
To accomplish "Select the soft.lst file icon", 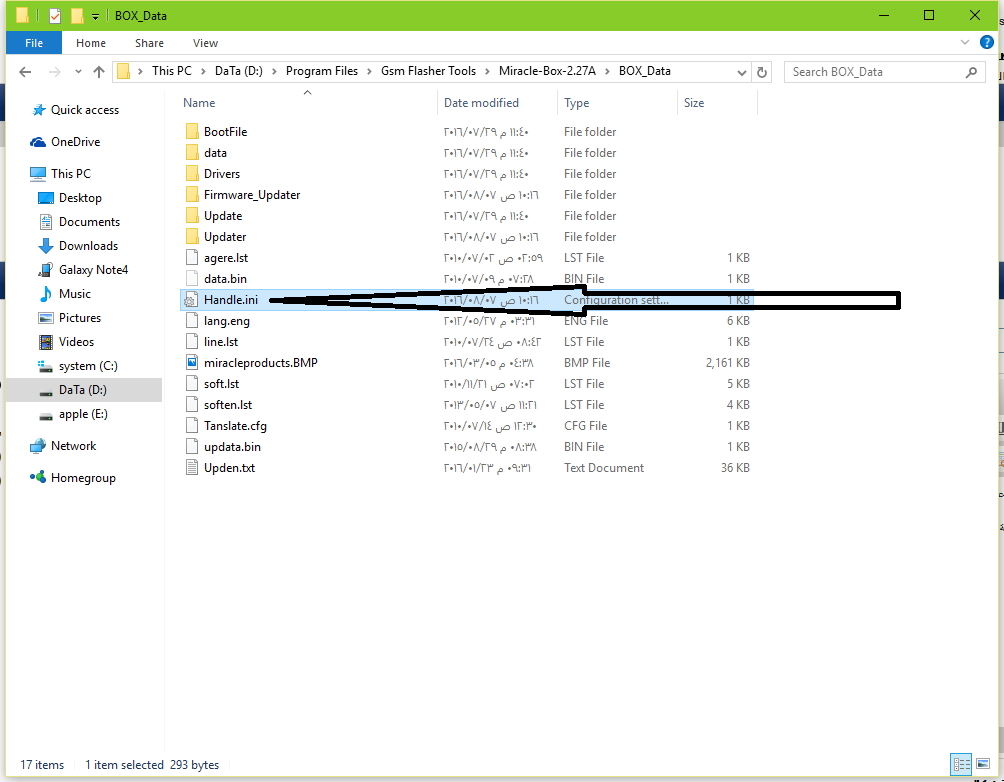I will coord(192,384).
